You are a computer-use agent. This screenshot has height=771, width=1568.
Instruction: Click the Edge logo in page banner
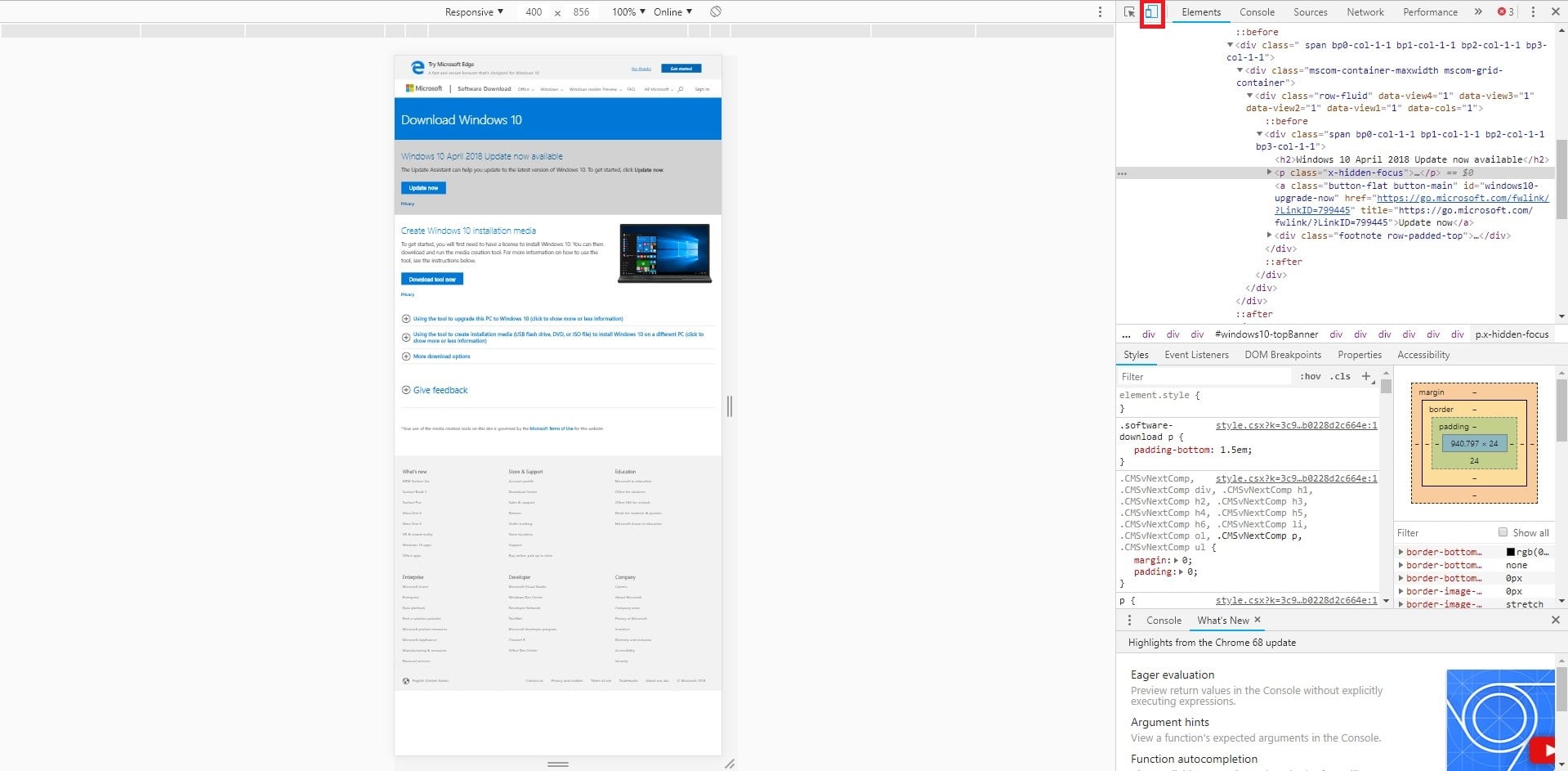pos(417,68)
